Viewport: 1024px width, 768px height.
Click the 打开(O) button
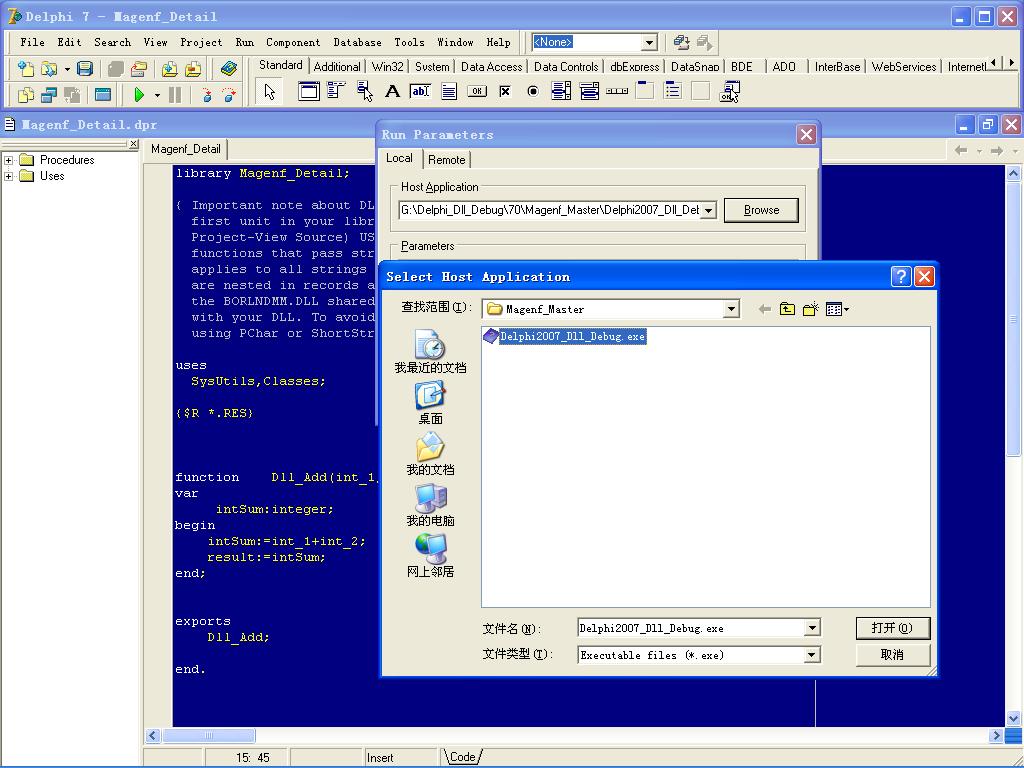pos(892,628)
